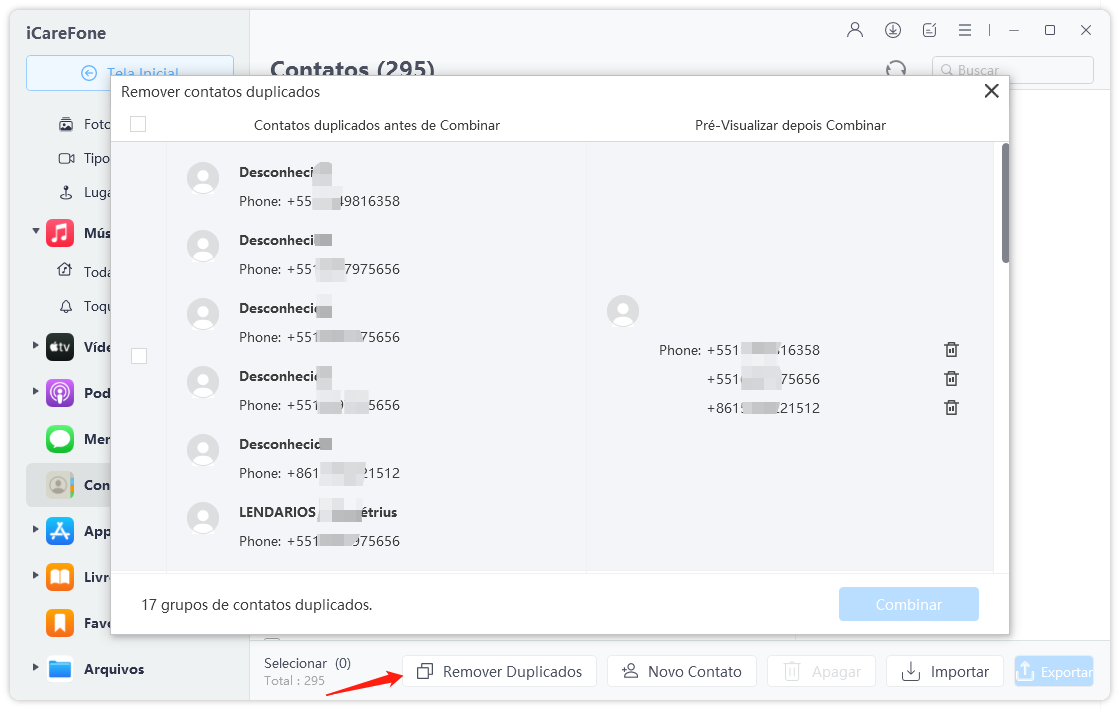Viewport: 1120px width, 710px height.
Task: Delete the +861 merged phone number
Action: tap(951, 408)
